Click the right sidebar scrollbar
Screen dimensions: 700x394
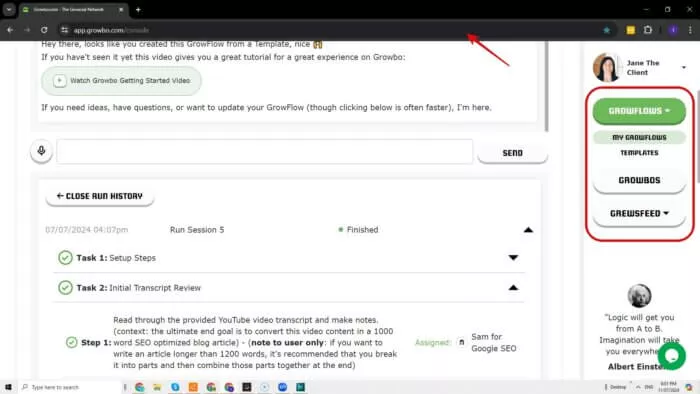[697, 136]
